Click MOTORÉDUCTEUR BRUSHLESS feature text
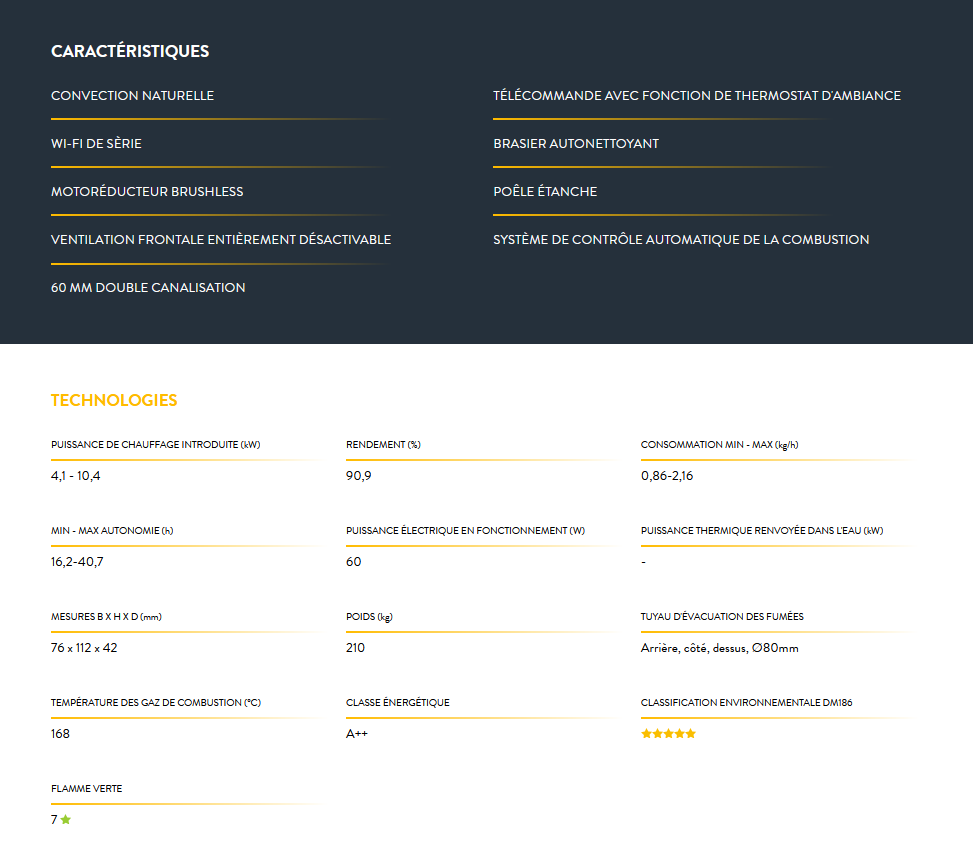Image resolution: width=973 pixels, height=867 pixels. click(x=147, y=191)
